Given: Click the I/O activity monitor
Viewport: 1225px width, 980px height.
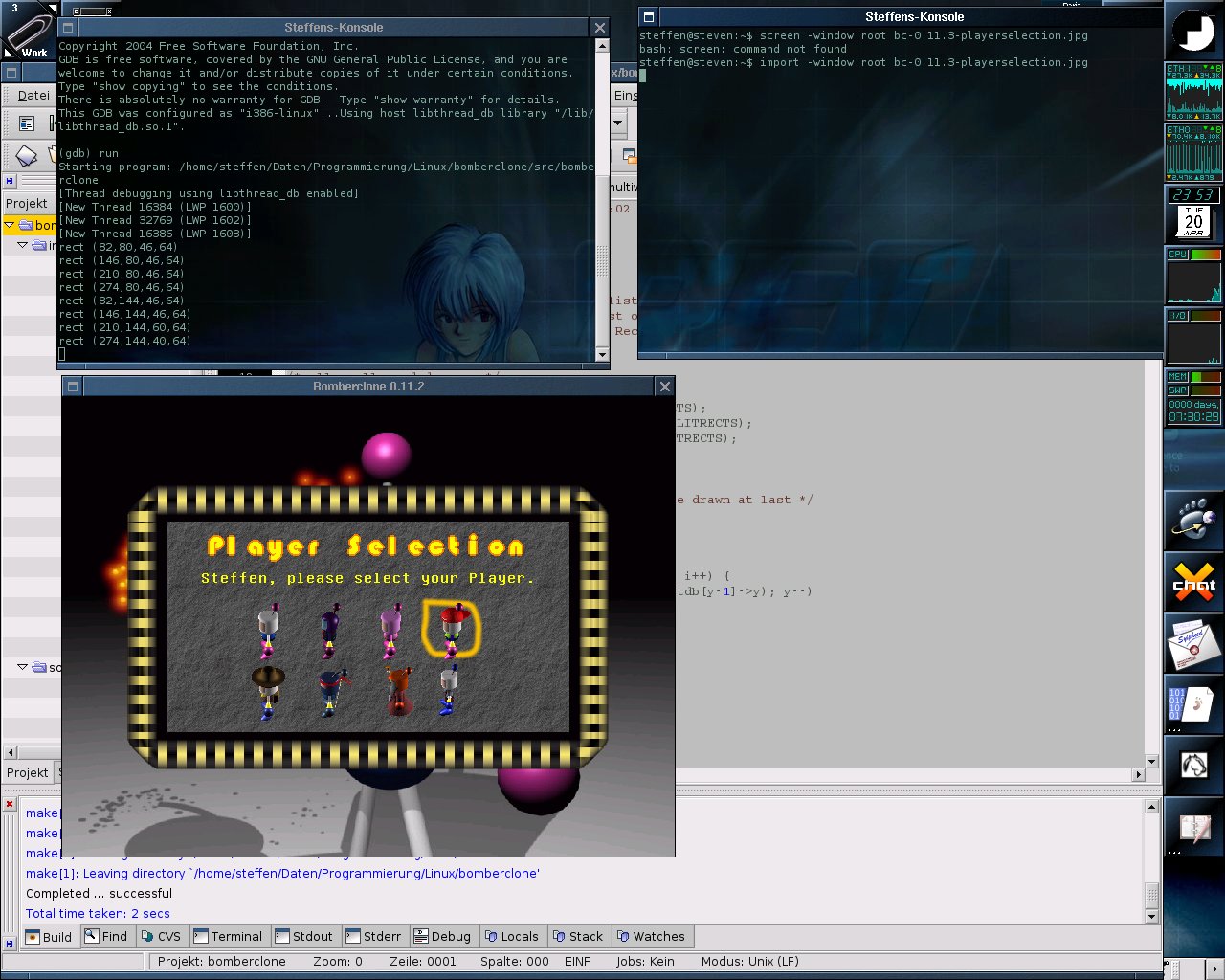Looking at the screenshot, I should tap(1193, 337).
